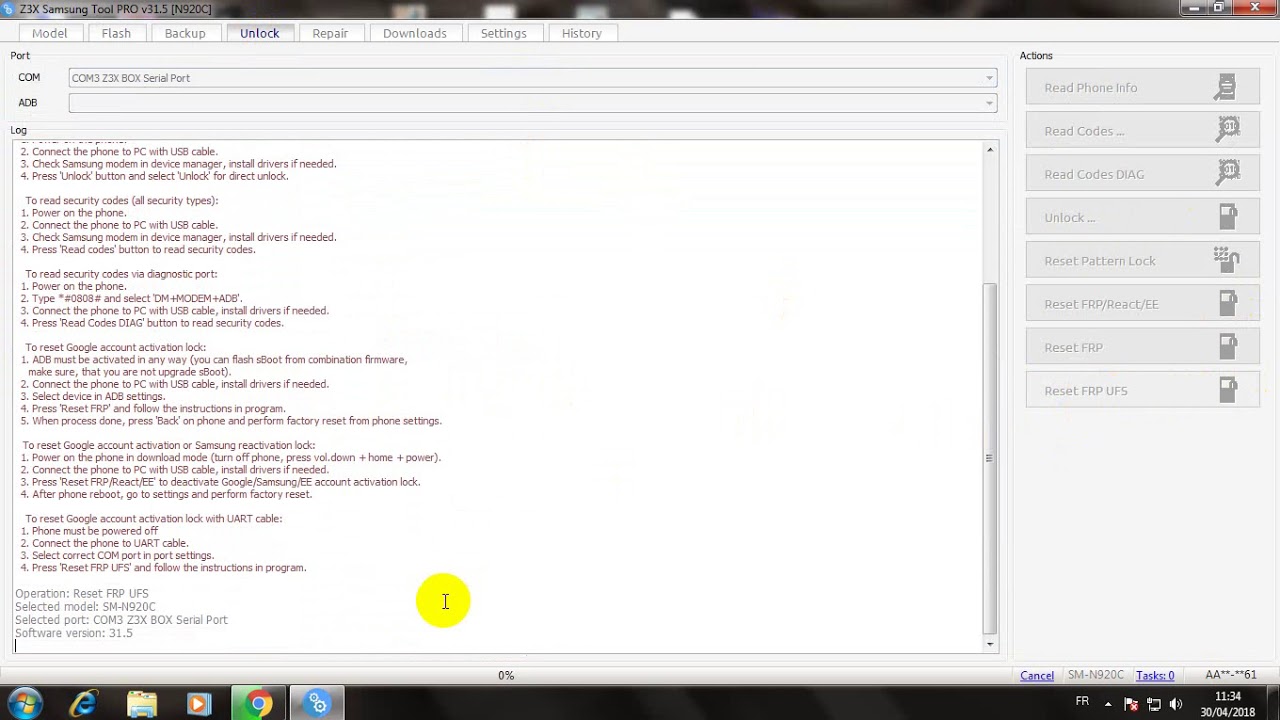
Task: Click the log vertical scrollbar thumb
Action: 990,458
